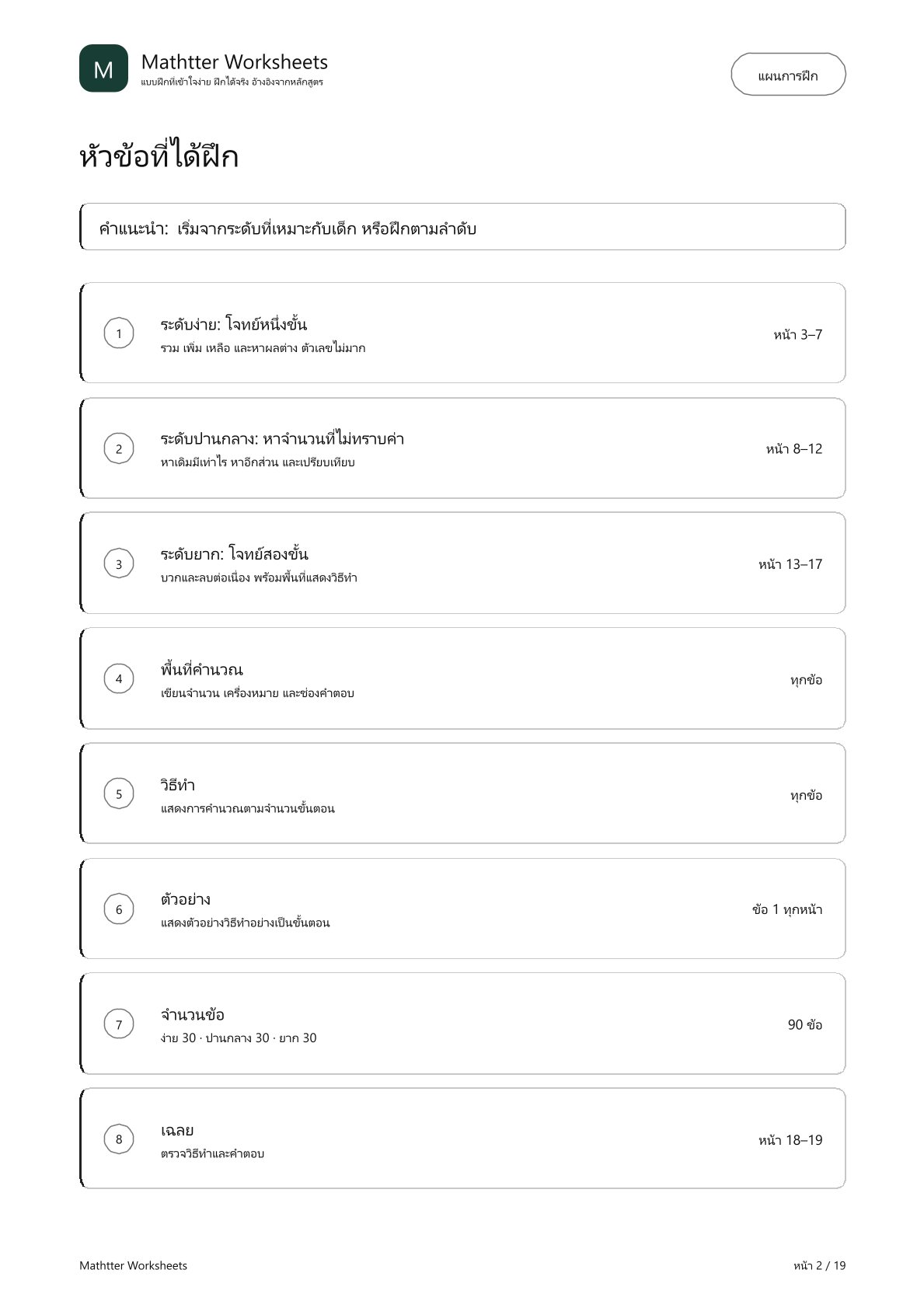Open the ระดับยาก: โจทย์สองขั้น entry
The height and width of the screenshot is (1308, 924).
(462, 563)
